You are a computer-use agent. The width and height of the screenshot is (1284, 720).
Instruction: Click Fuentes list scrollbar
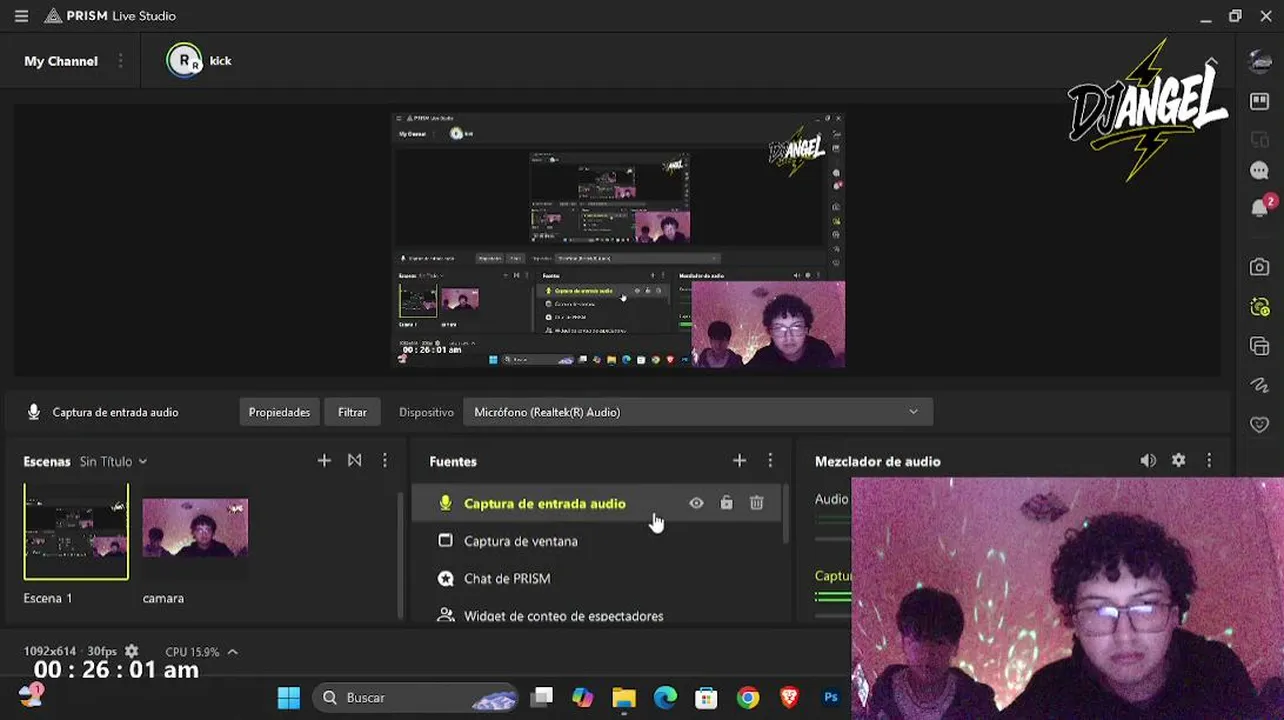point(786,515)
